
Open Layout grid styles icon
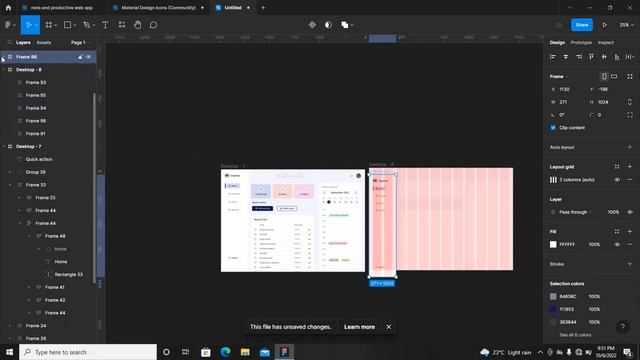(x=617, y=167)
